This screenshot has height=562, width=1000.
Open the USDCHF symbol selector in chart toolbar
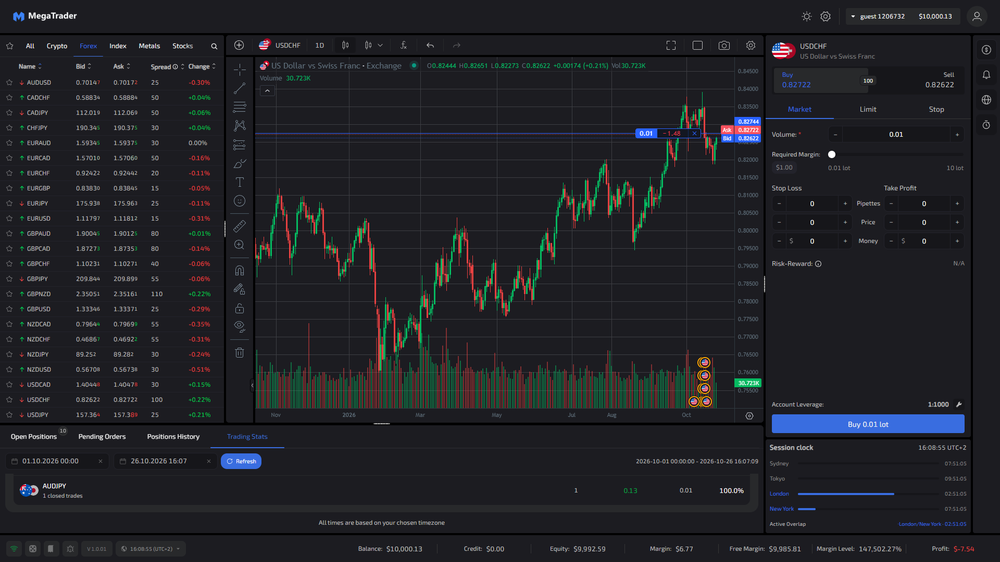point(280,45)
